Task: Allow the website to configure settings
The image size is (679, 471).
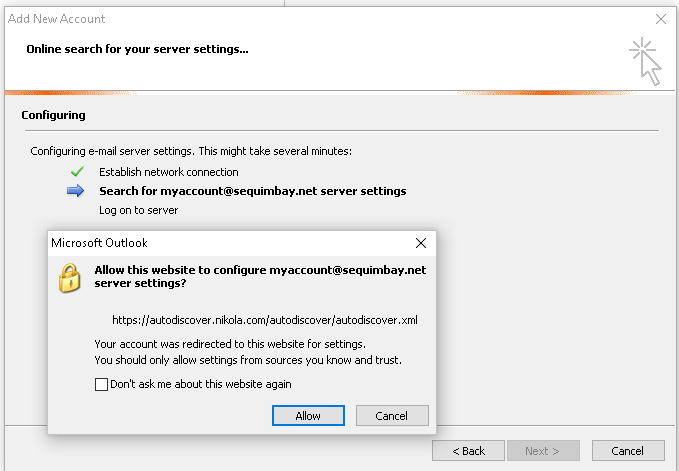Action: pos(308,416)
